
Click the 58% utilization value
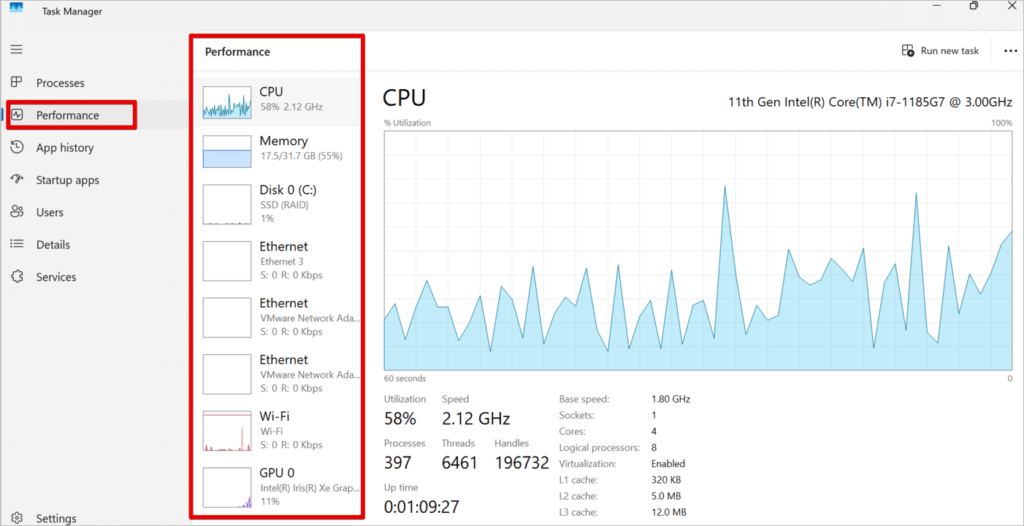click(400, 418)
